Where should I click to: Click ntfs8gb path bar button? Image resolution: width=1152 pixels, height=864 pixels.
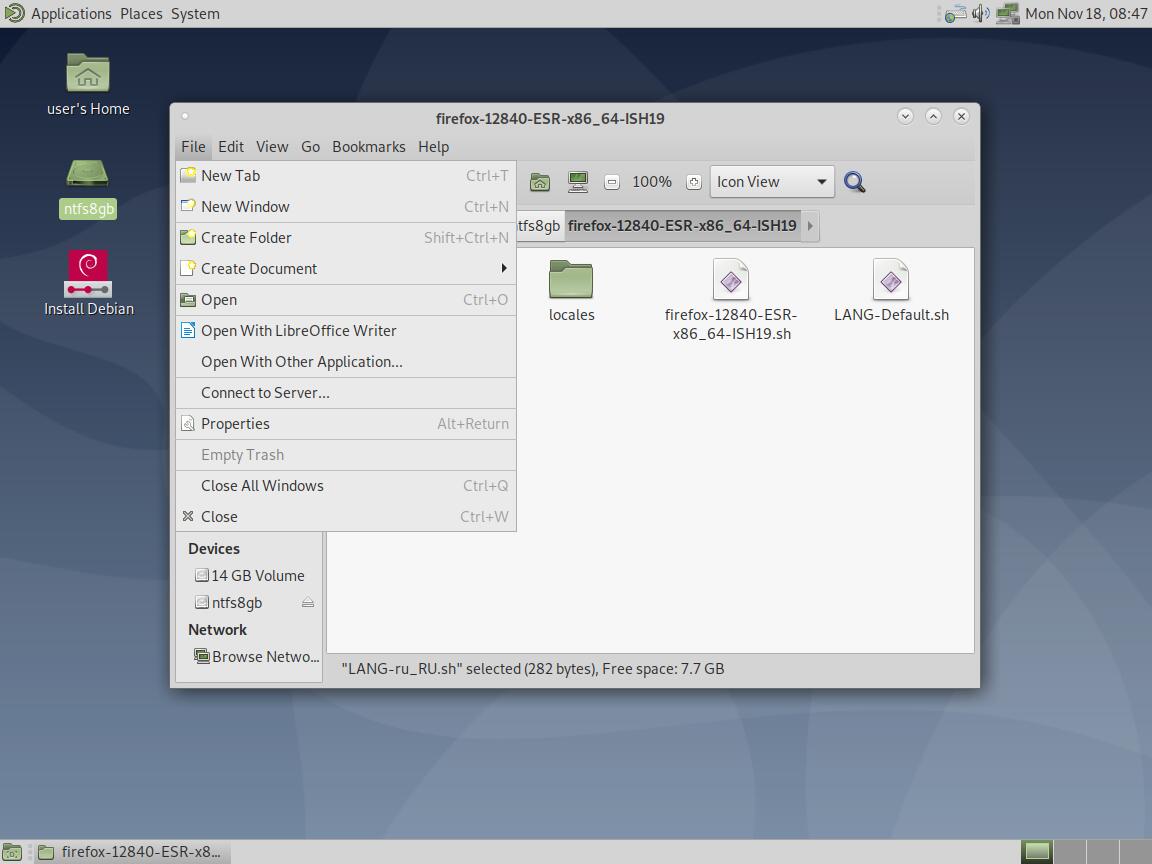pyautogui.click(x=539, y=226)
